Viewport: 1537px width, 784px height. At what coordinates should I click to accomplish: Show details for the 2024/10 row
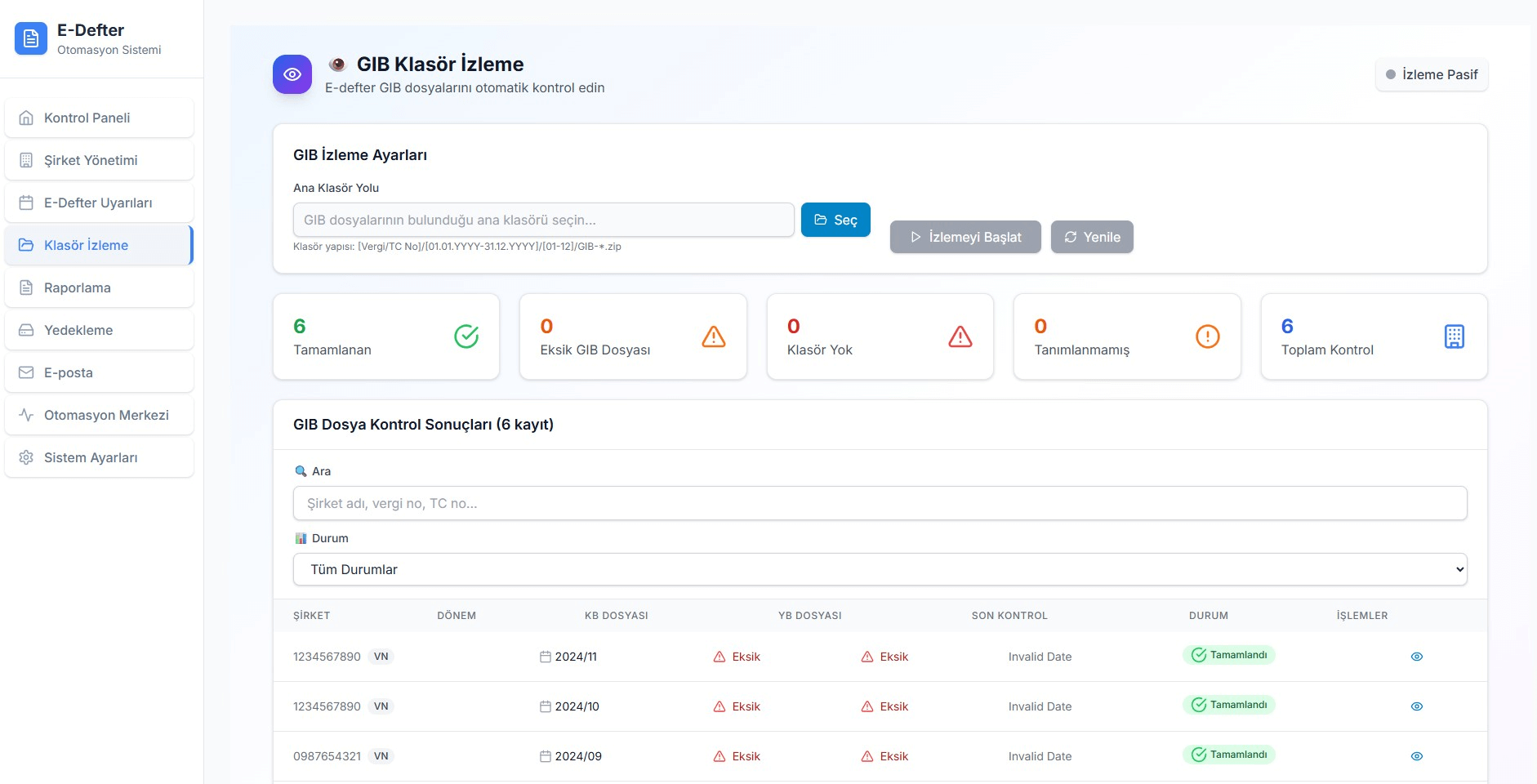(1416, 706)
